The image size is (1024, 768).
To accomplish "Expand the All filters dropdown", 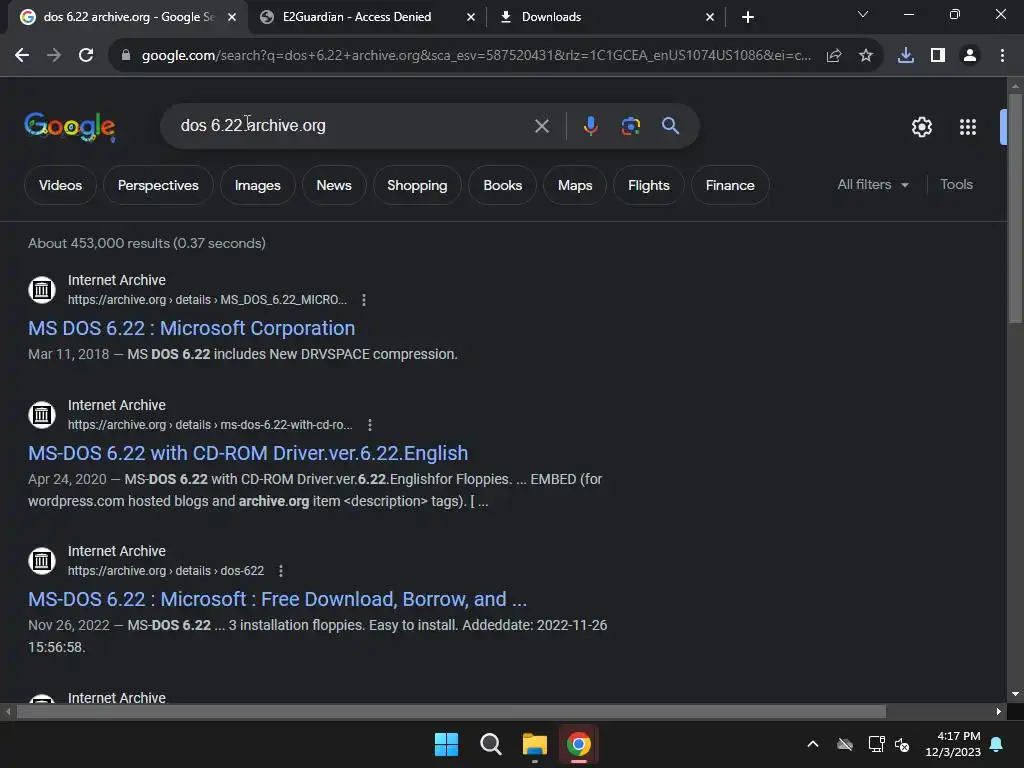I will point(873,185).
